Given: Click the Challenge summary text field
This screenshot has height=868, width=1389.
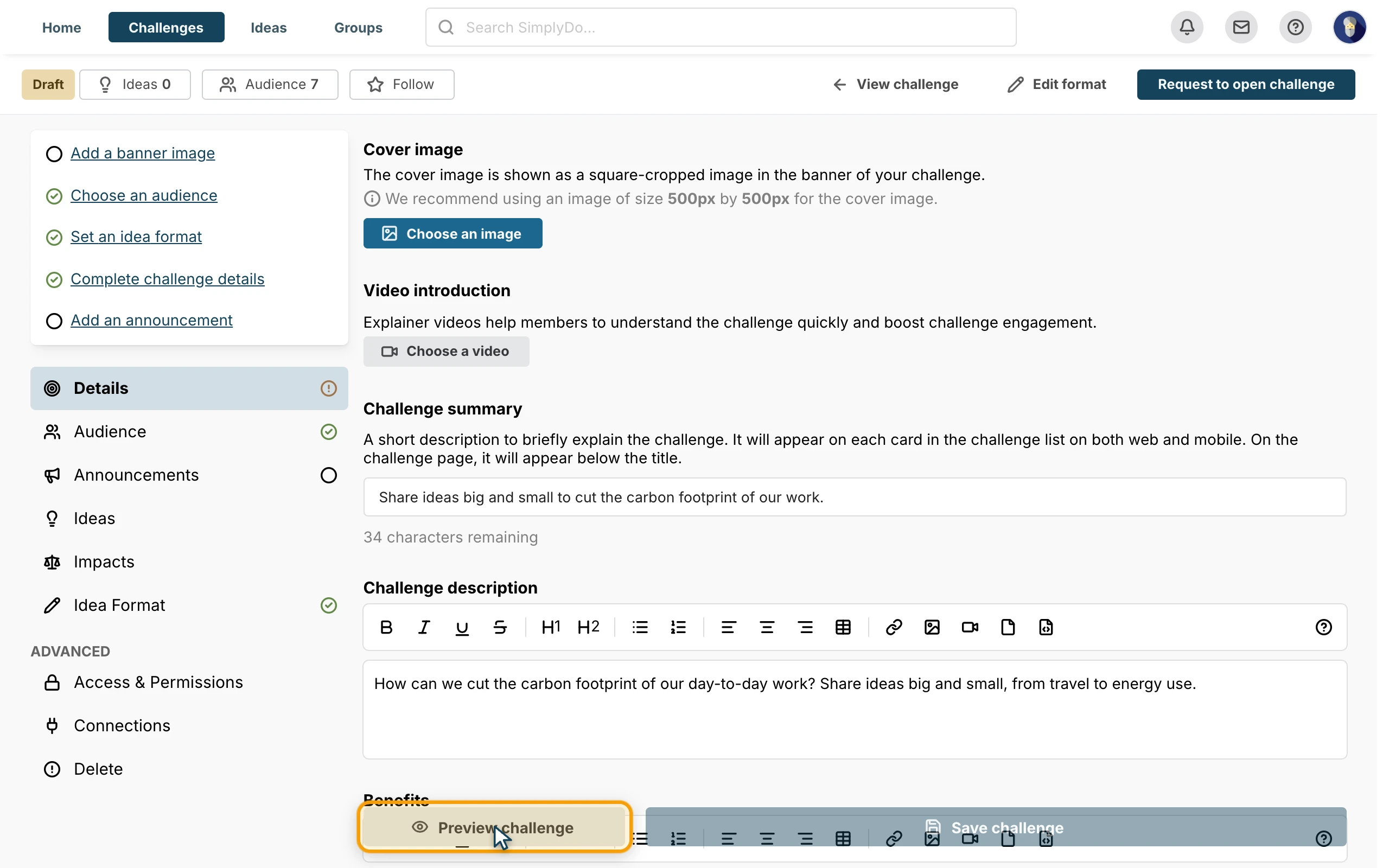Looking at the screenshot, I should pyautogui.click(x=855, y=497).
